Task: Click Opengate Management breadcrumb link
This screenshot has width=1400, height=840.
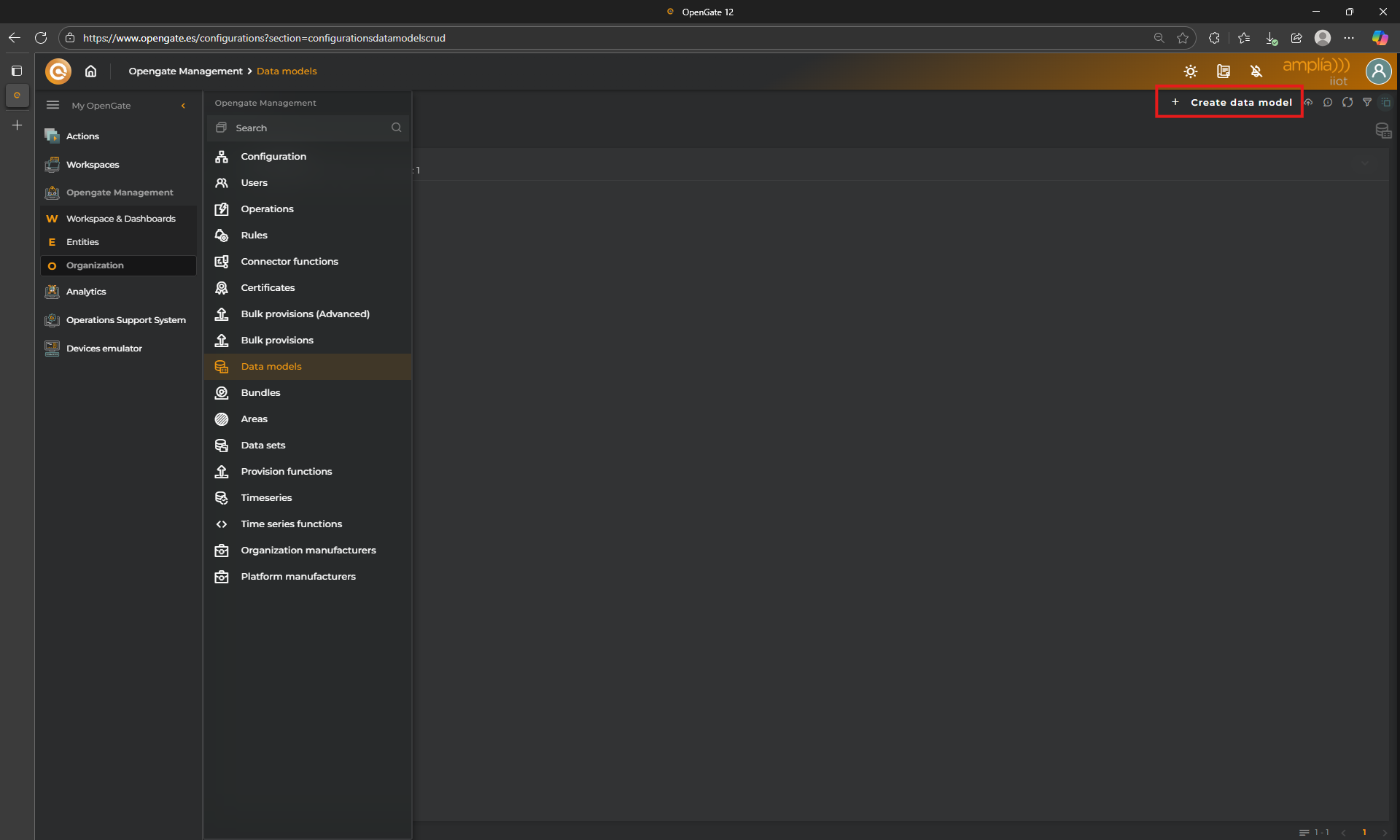Action: [185, 71]
